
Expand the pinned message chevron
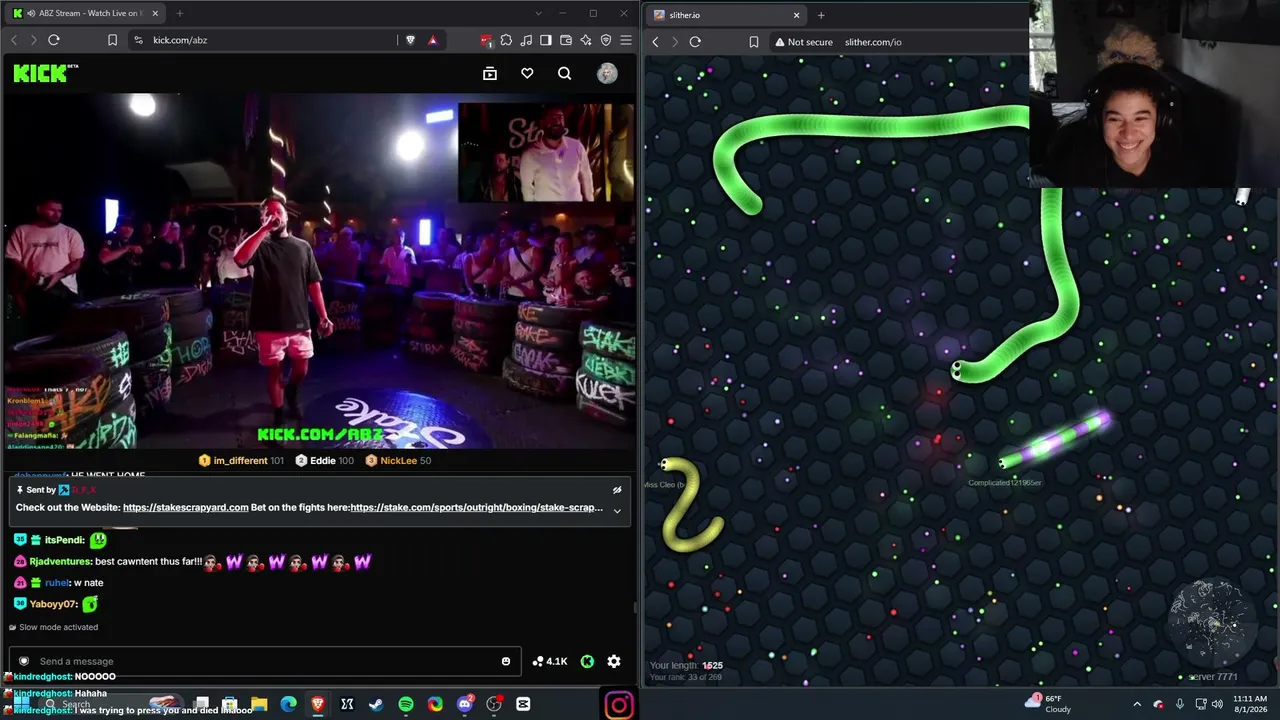pyautogui.click(x=617, y=511)
